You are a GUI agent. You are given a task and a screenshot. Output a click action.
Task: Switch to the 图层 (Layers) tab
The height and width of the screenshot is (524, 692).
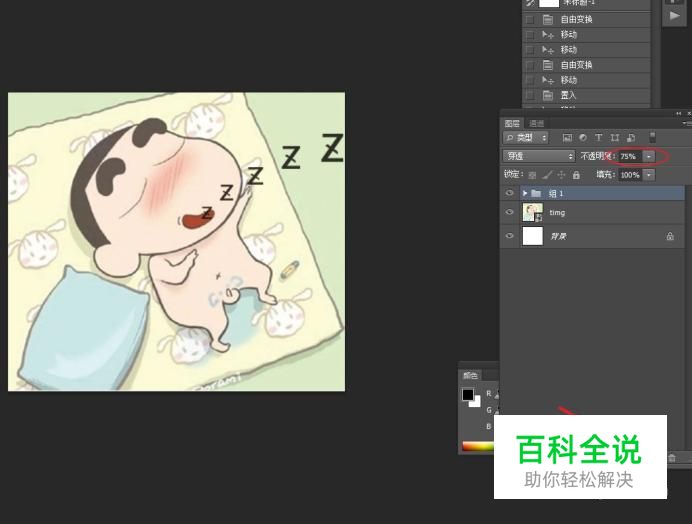(x=512, y=123)
